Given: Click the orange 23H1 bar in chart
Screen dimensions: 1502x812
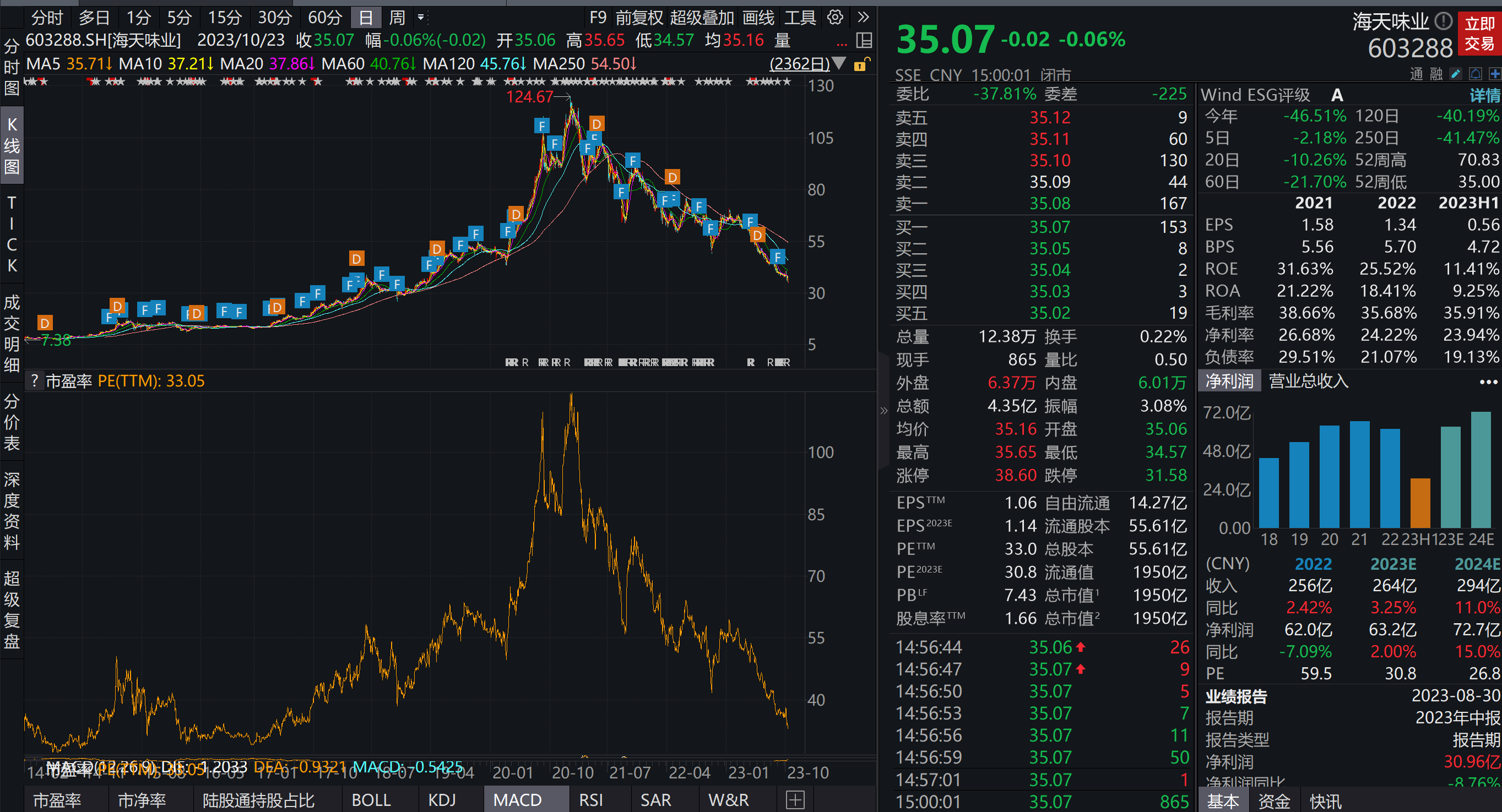Looking at the screenshot, I should coord(1420,503).
